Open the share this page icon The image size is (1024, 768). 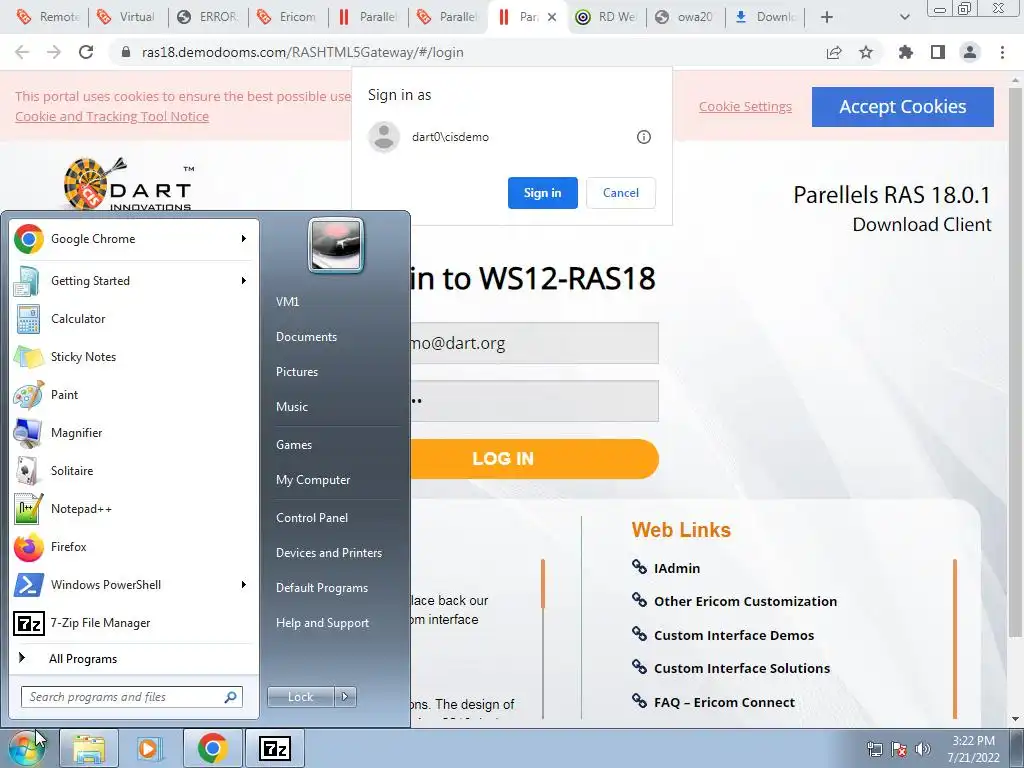(x=834, y=52)
